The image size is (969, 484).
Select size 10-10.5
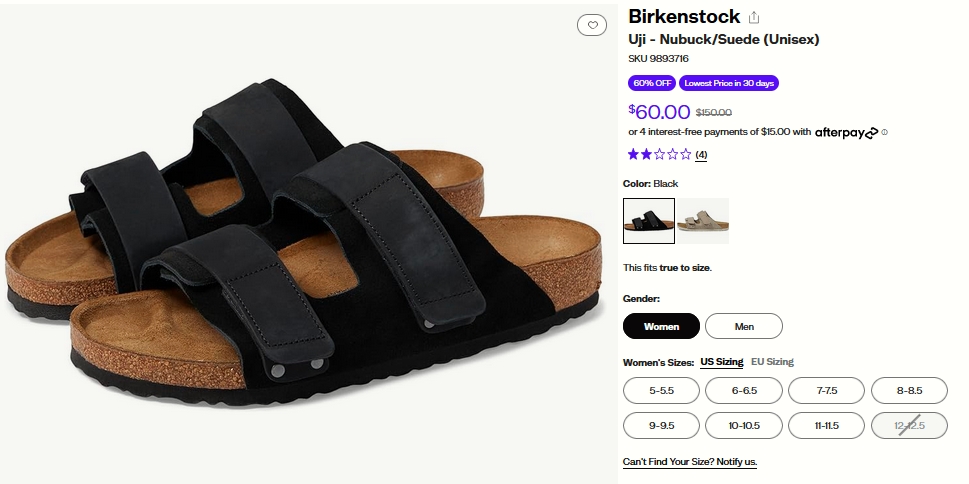click(x=744, y=425)
